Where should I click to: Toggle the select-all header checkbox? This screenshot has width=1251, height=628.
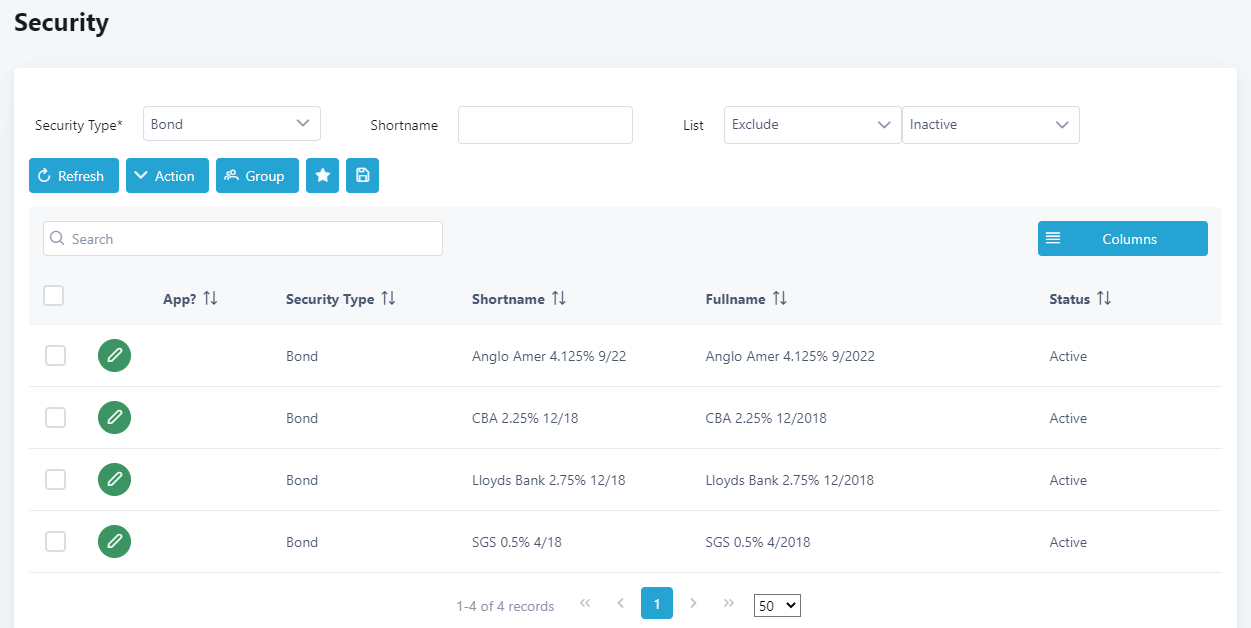(x=54, y=295)
